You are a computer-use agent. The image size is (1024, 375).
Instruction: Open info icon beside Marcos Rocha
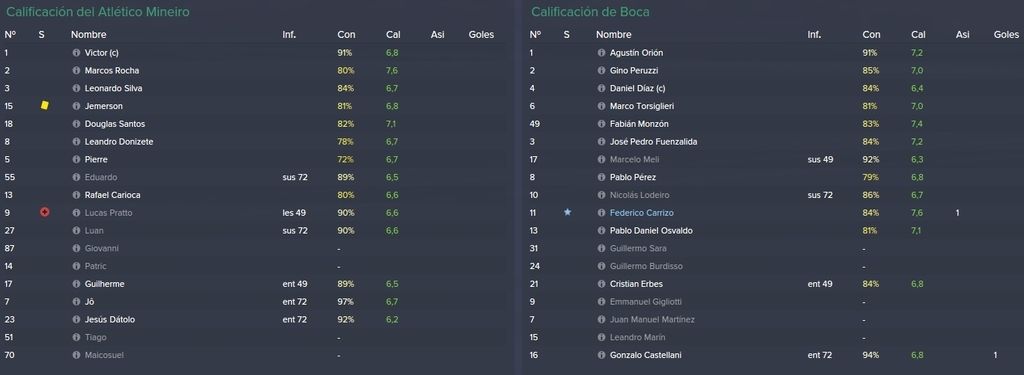click(x=76, y=71)
